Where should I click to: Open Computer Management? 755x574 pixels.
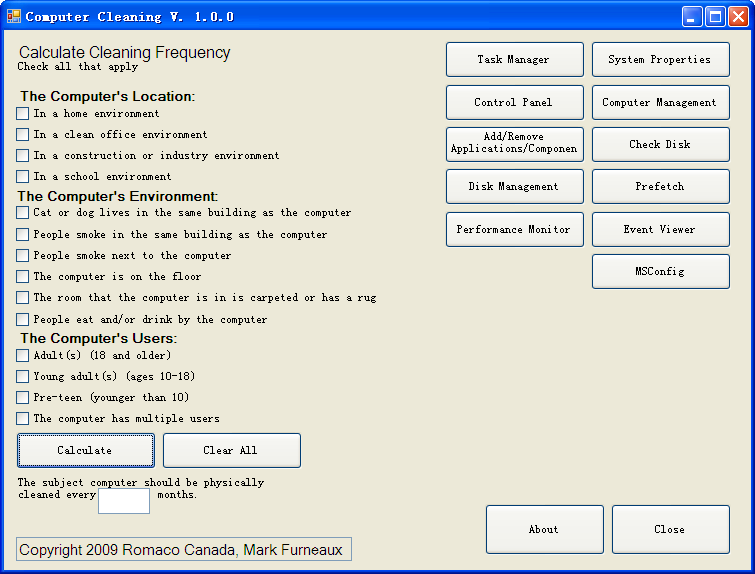(660, 102)
